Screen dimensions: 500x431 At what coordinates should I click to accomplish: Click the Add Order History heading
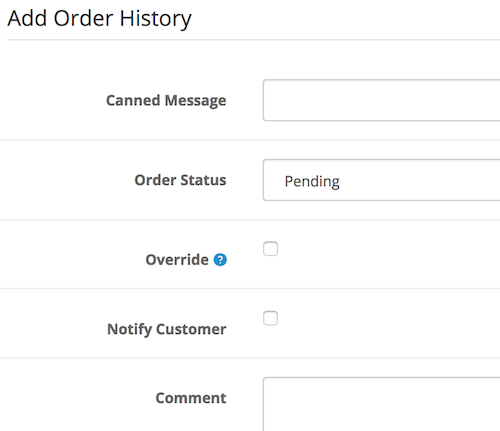[x=99, y=19]
